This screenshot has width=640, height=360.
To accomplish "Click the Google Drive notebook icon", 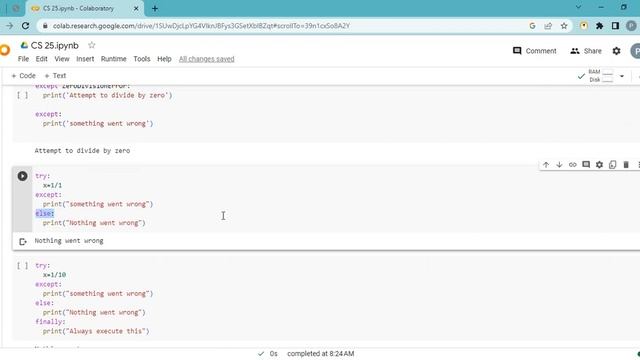I will point(24,45).
